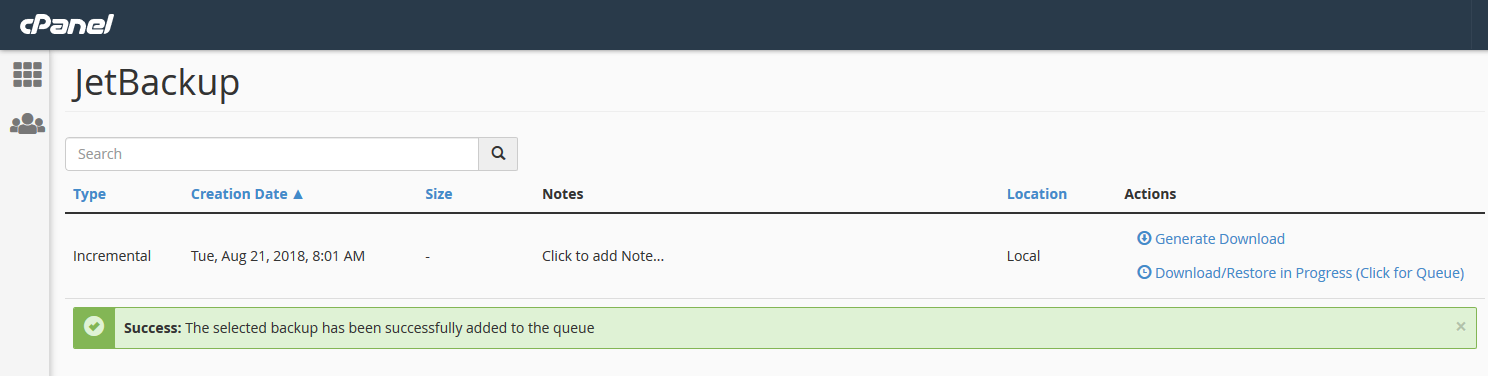Click the Notes column header
Image resolution: width=1488 pixels, height=376 pixels.
pyautogui.click(x=562, y=194)
